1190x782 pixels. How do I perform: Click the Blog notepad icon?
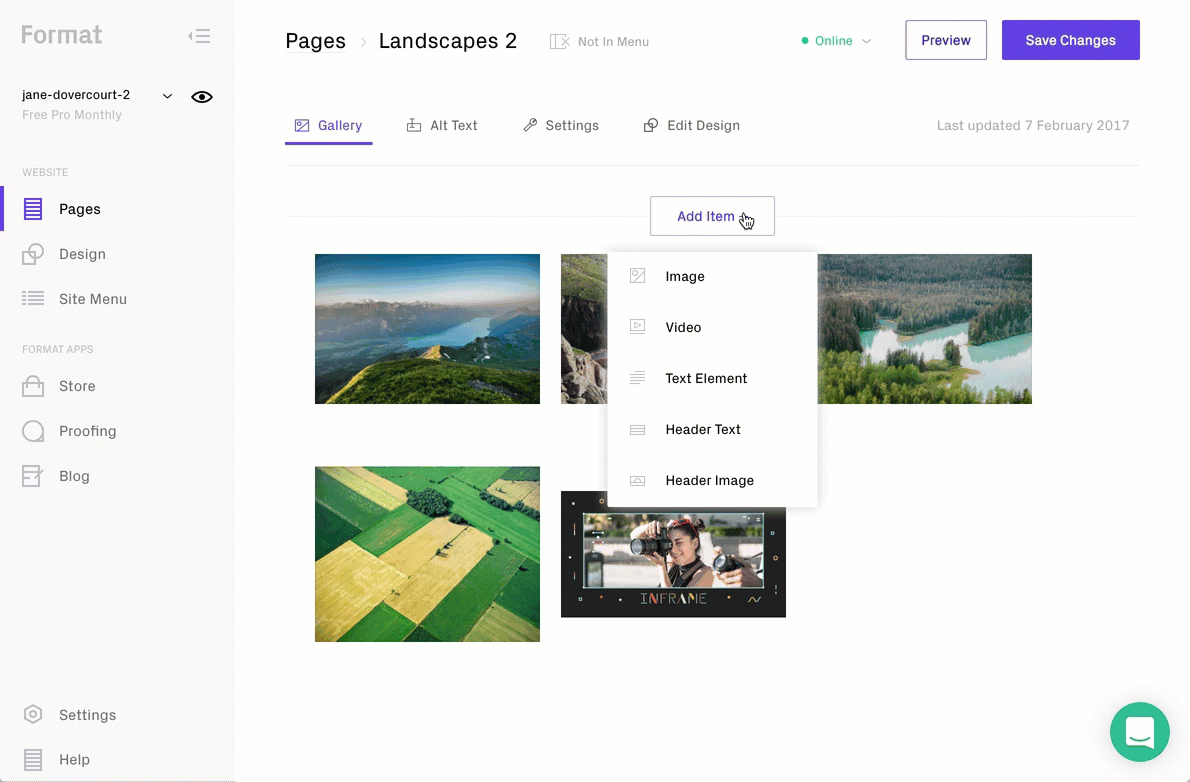tap(33, 476)
